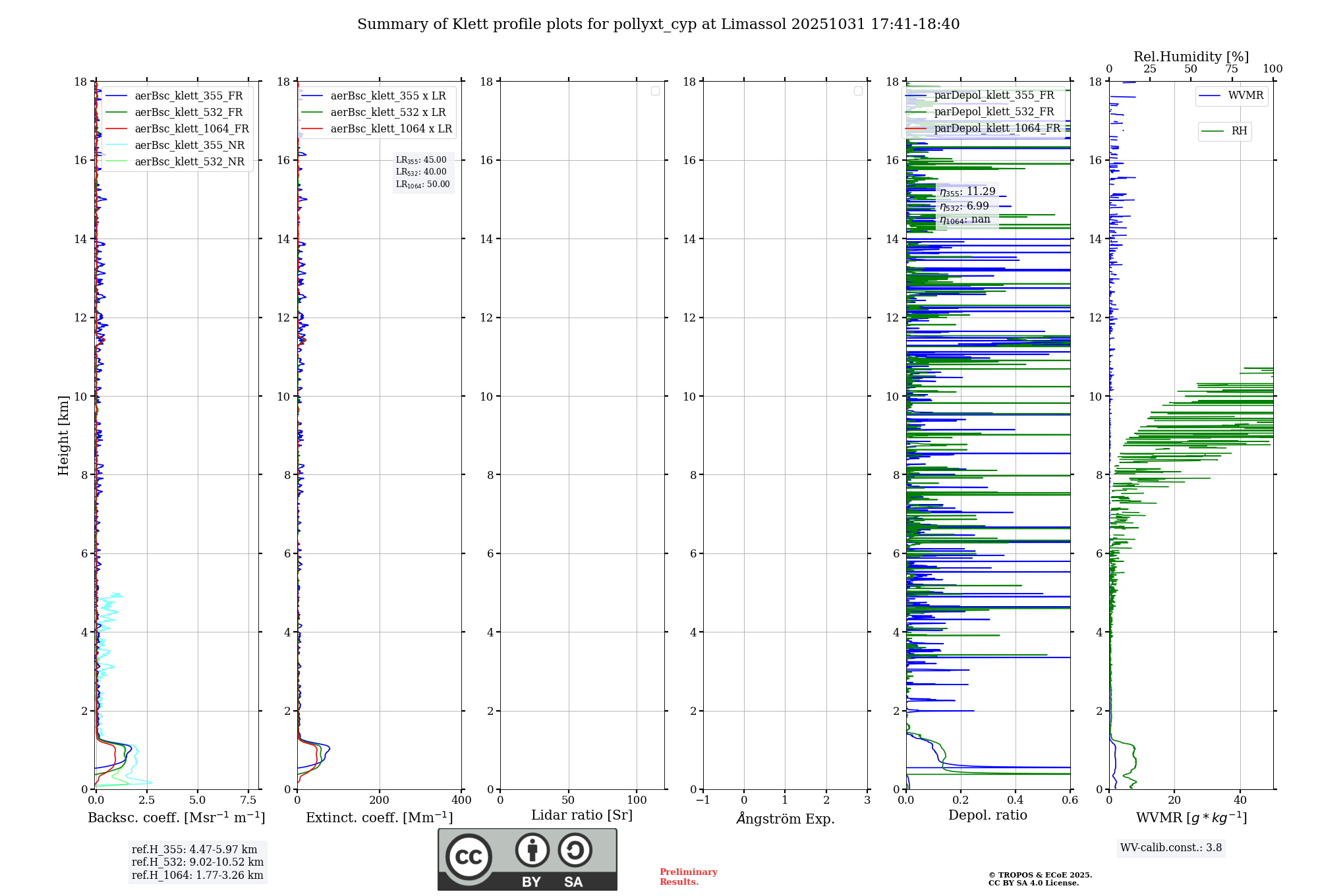
Task: Click the Creative Commons CC circle icon
Action: pyautogui.click(x=469, y=857)
